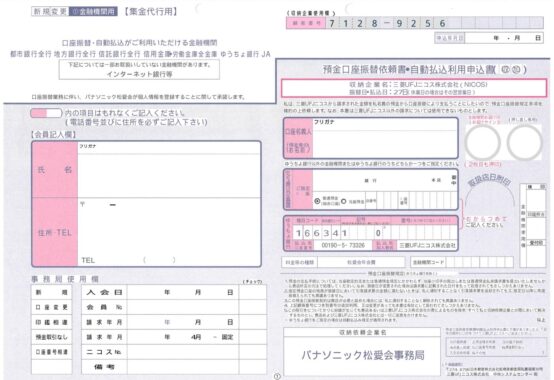The width and height of the screenshot is (554, 380).
Task: Click the 松愛会年会費 fee type cell
Action: 361,262
